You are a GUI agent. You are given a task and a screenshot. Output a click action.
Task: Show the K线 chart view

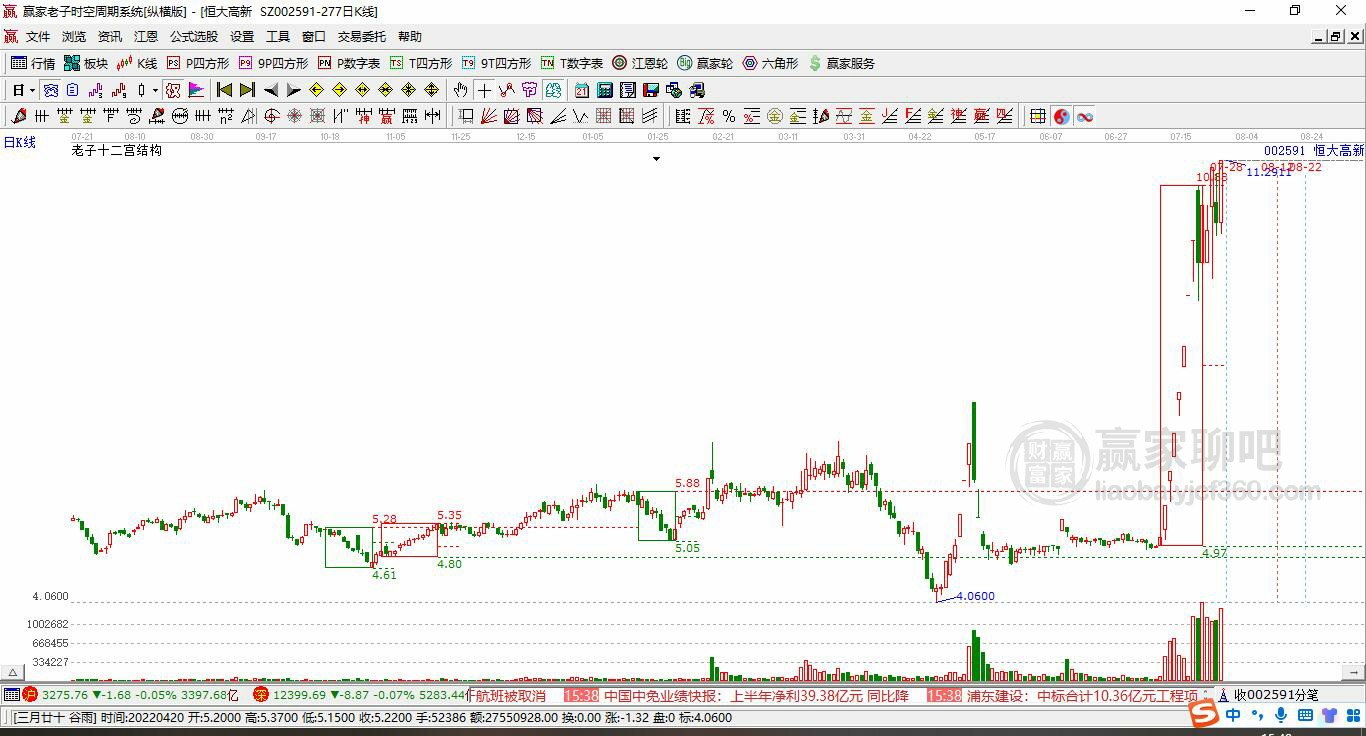138,63
